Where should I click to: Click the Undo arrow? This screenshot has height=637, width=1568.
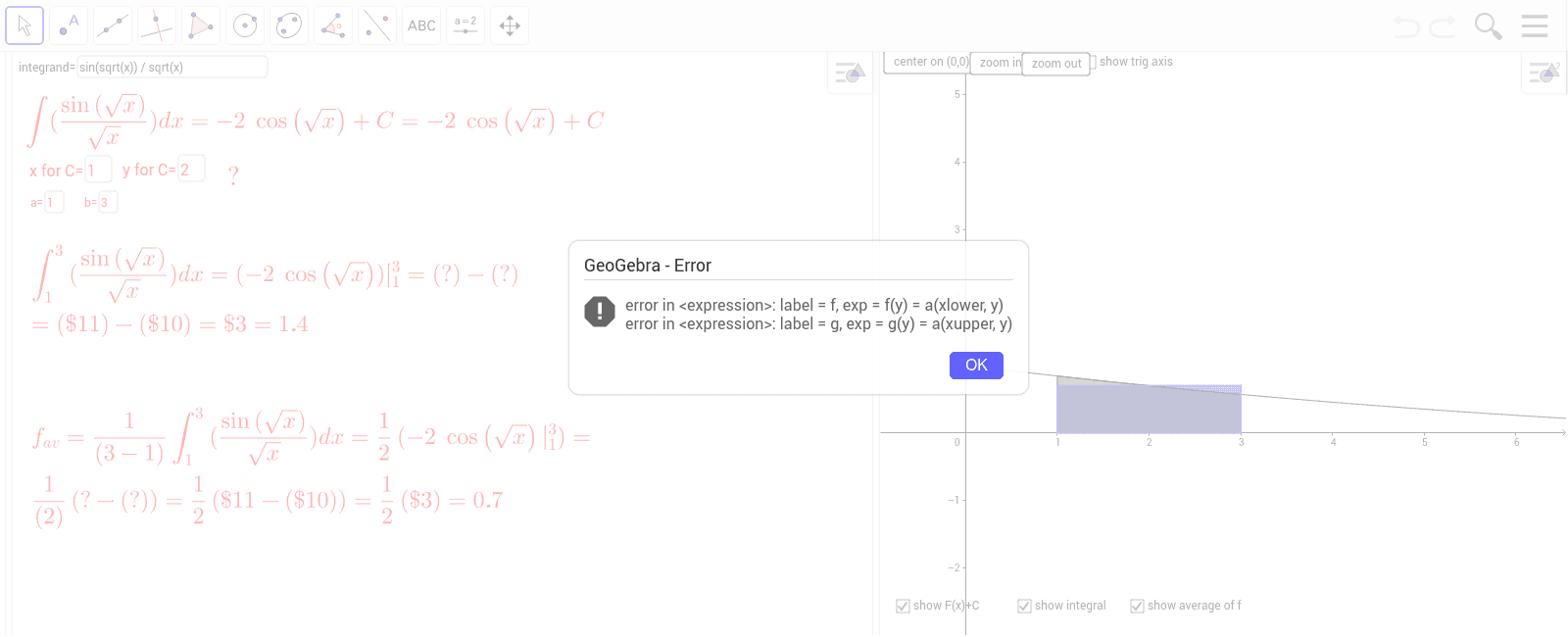1406,26
